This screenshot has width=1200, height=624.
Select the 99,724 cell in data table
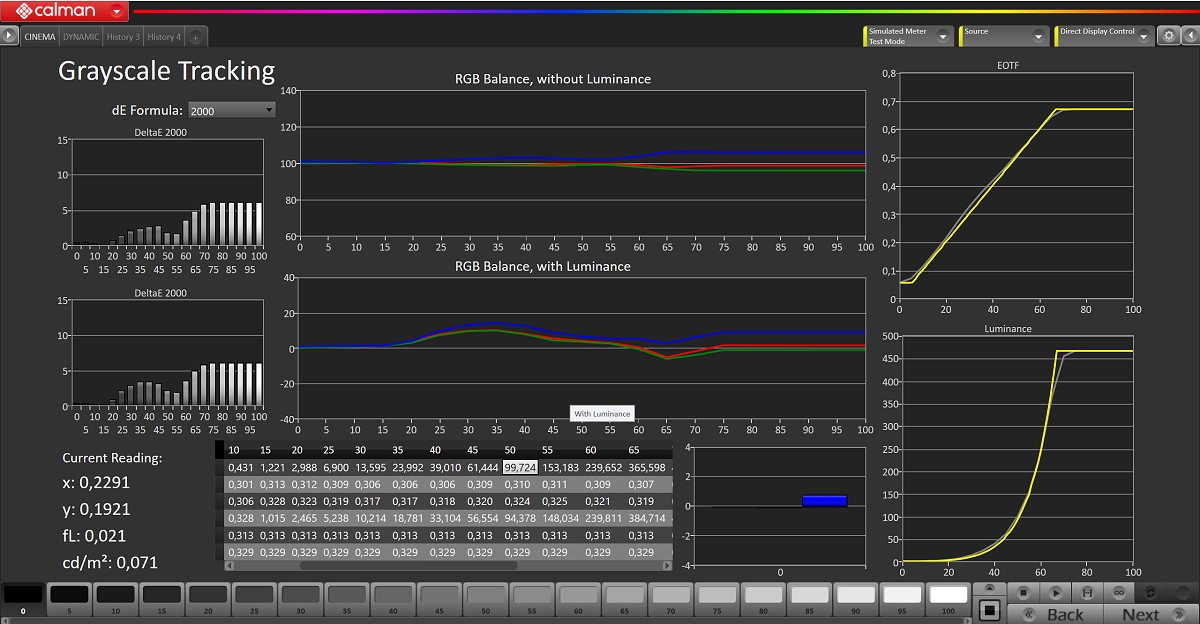(x=520, y=467)
